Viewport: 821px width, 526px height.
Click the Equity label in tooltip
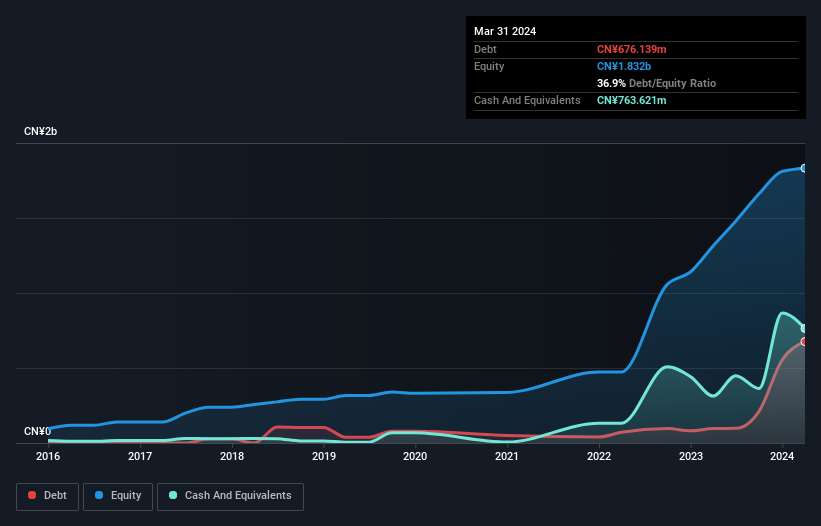489,66
